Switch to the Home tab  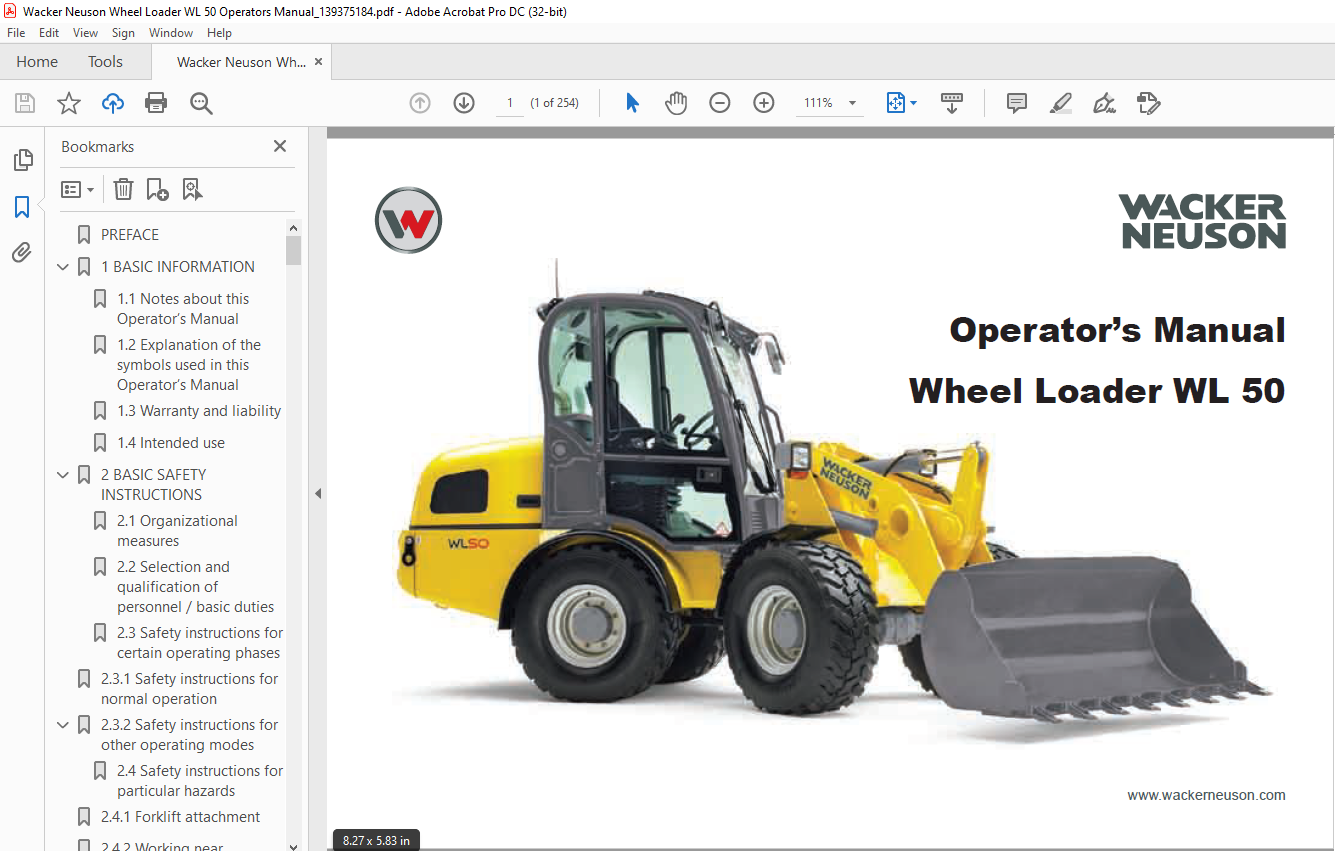coord(37,62)
